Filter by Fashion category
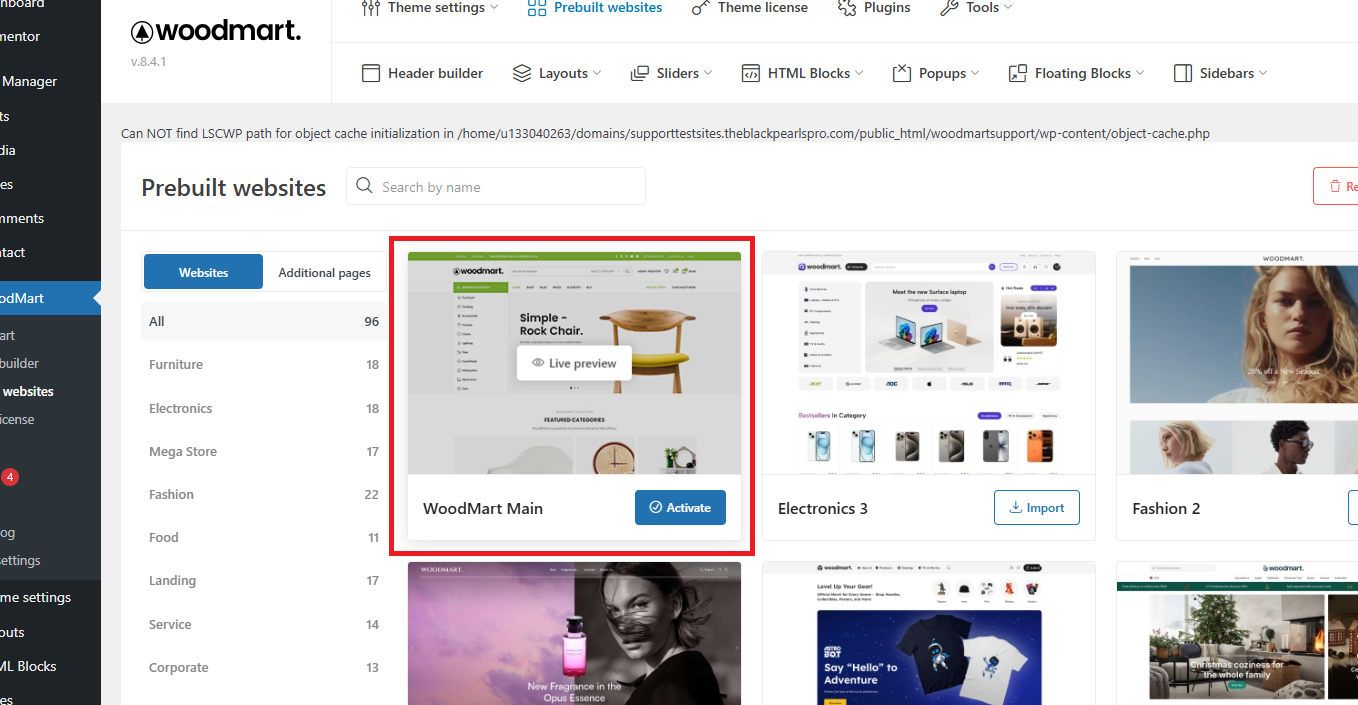 point(263,494)
